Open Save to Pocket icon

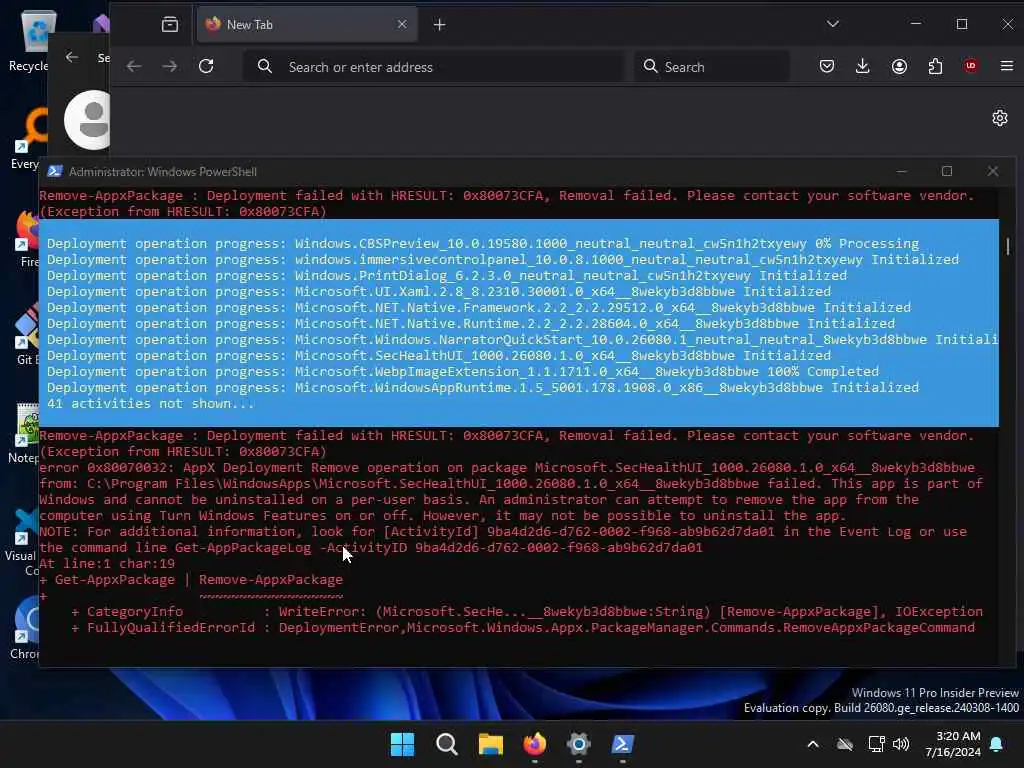click(827, 66)
